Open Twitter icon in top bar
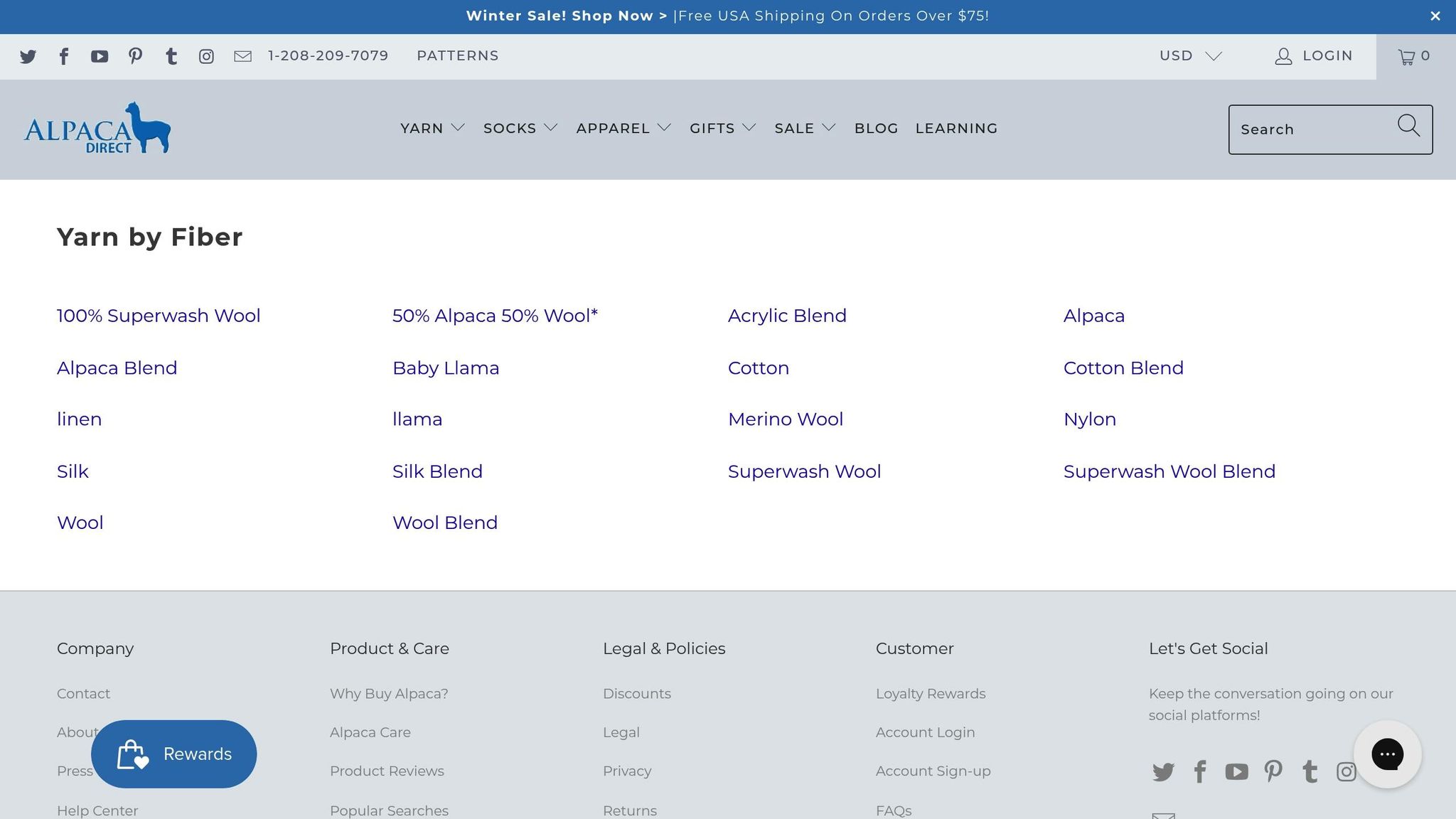Screen dimensions: 1456x819 click(28, 56)
